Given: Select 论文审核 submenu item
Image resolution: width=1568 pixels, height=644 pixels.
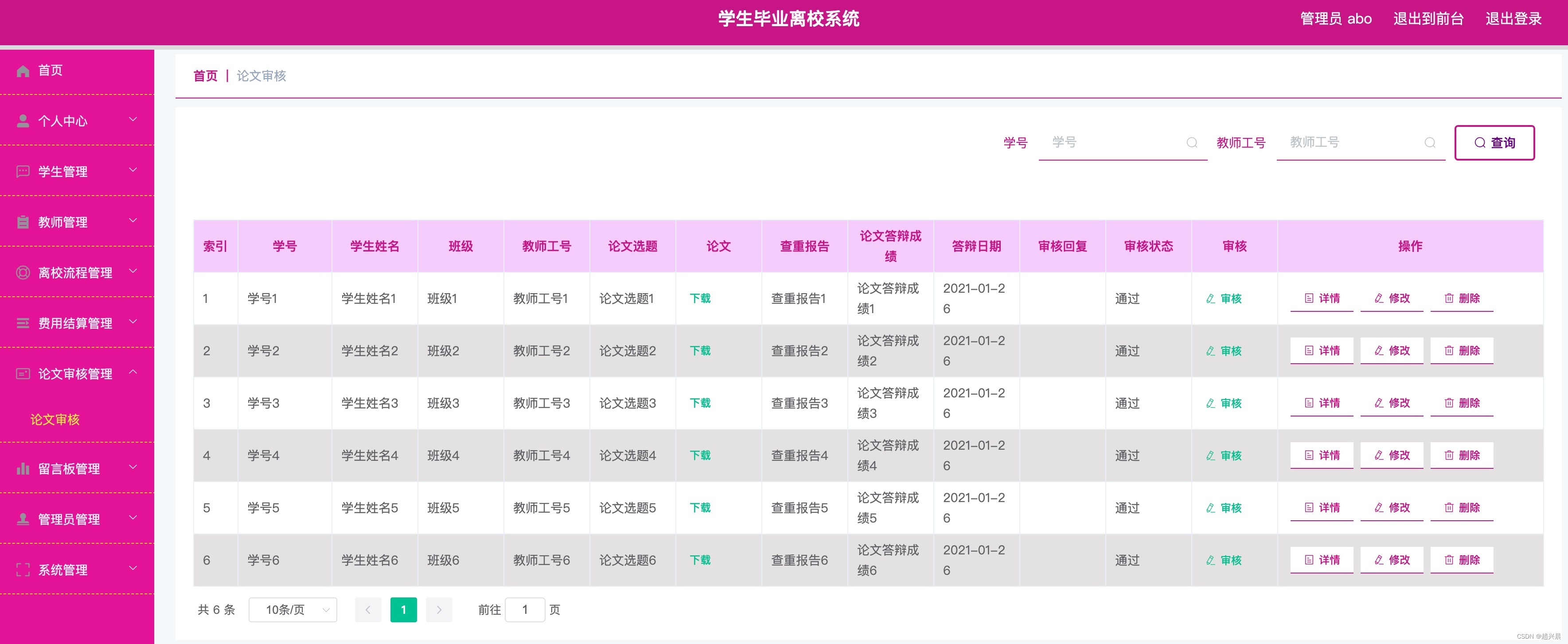Looking at the screenshot, I should pos(55,420).
